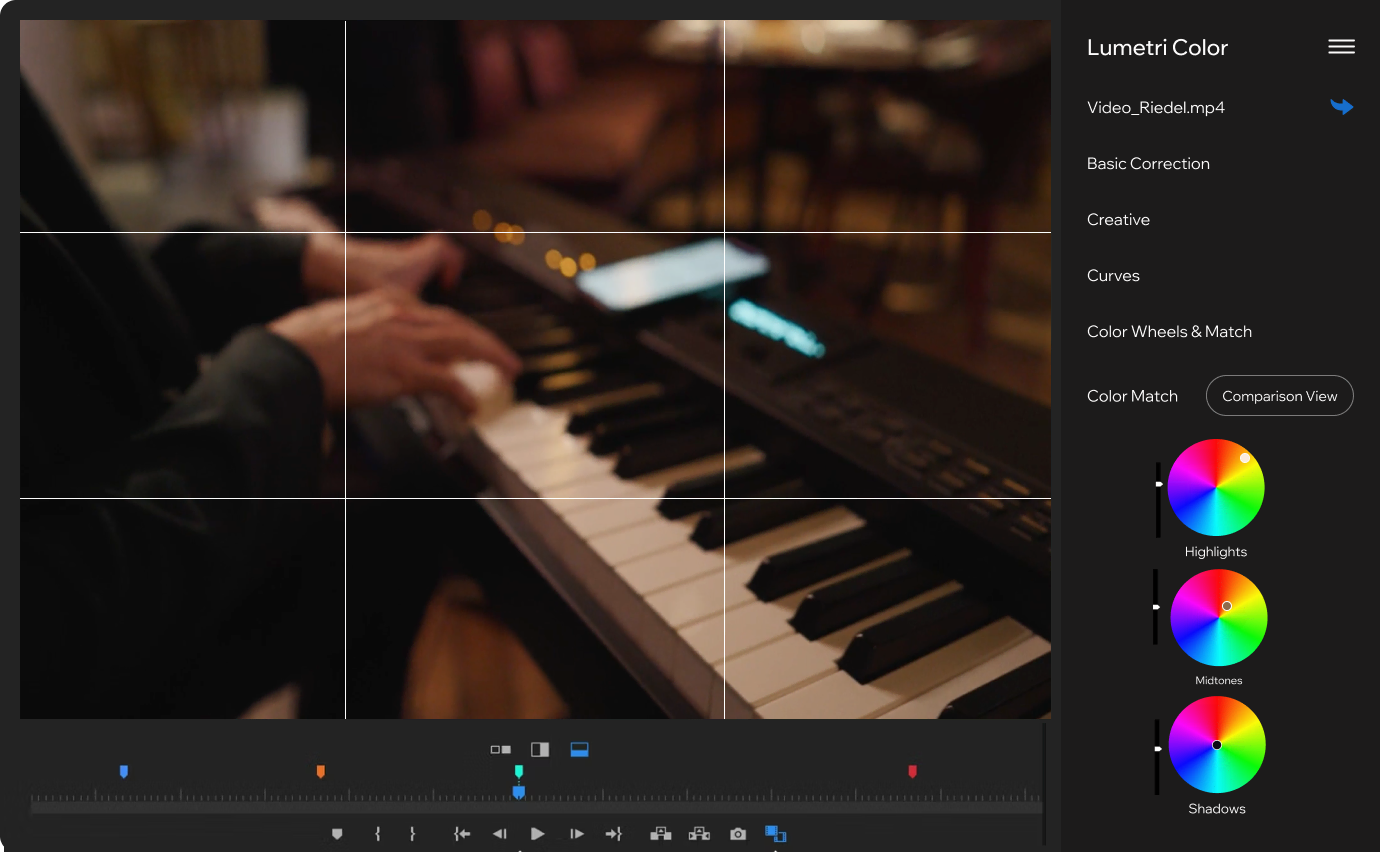This screenshot has height=852, width=1380.
Task: Click the blue playhead on the time ruler
Action: (x=518, y=792)
